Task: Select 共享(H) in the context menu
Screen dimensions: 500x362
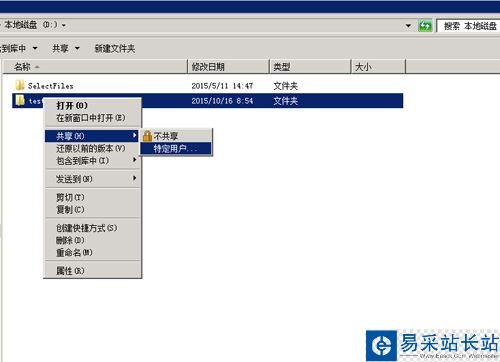Action: pyautogui.click(x=92, y=136)
